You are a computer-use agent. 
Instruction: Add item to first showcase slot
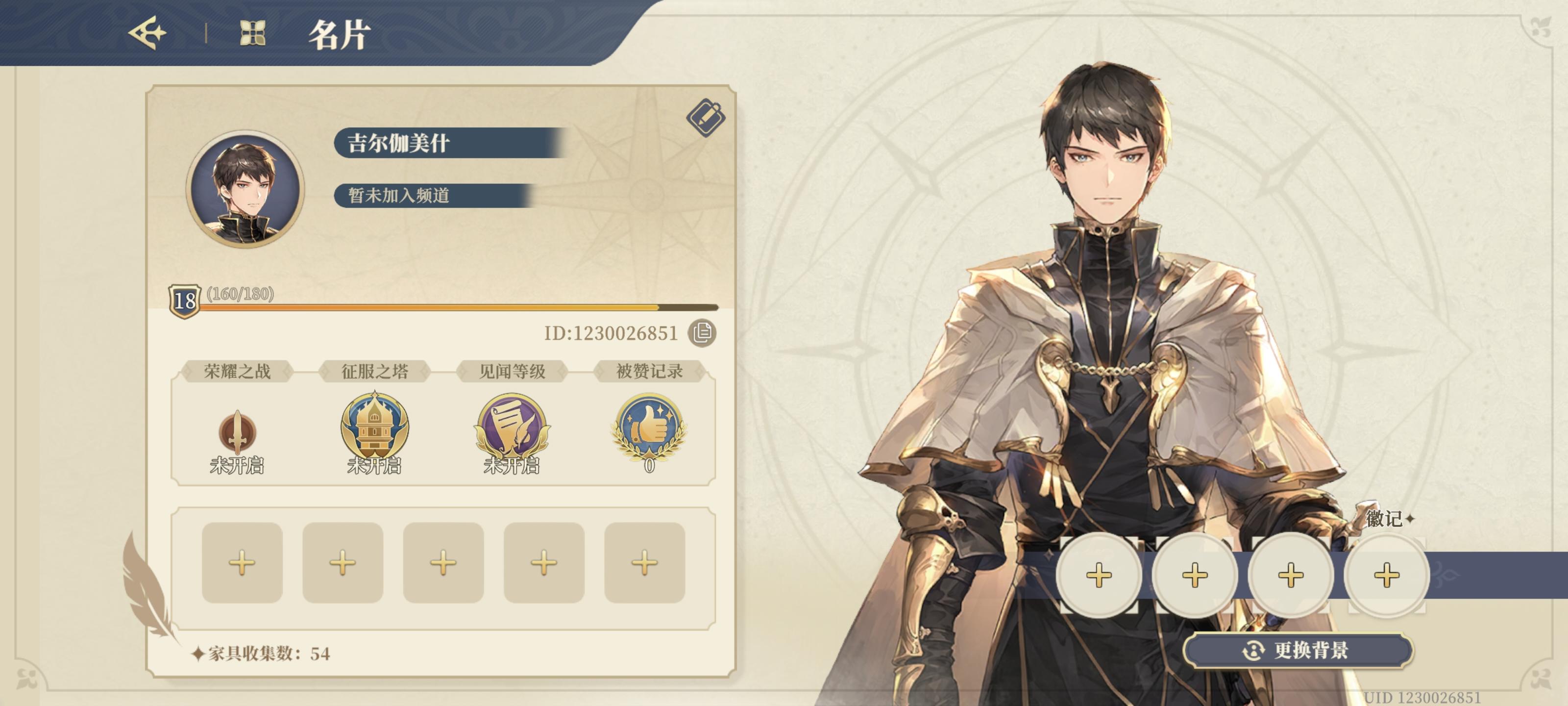[242, 562]
